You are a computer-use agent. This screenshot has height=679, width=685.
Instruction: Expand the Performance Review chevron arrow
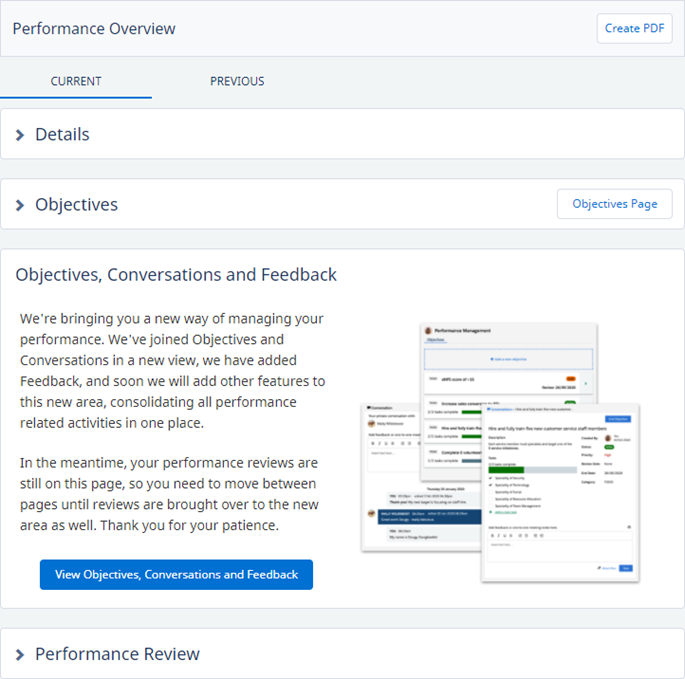click(20, 655)
